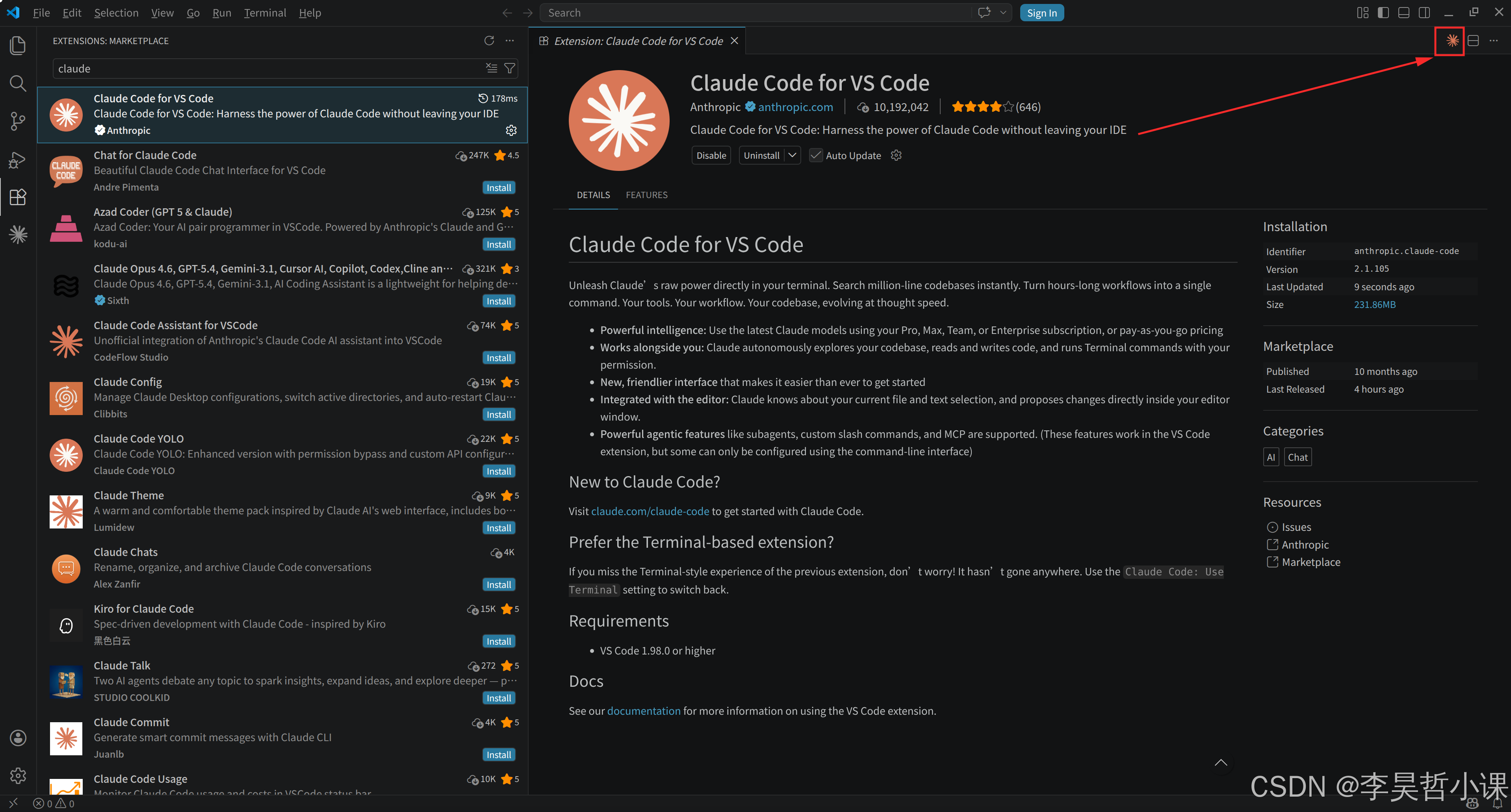Open the claude.com/claude-code link
Screen dimensions: 1511x812
(x=650, y=511)
